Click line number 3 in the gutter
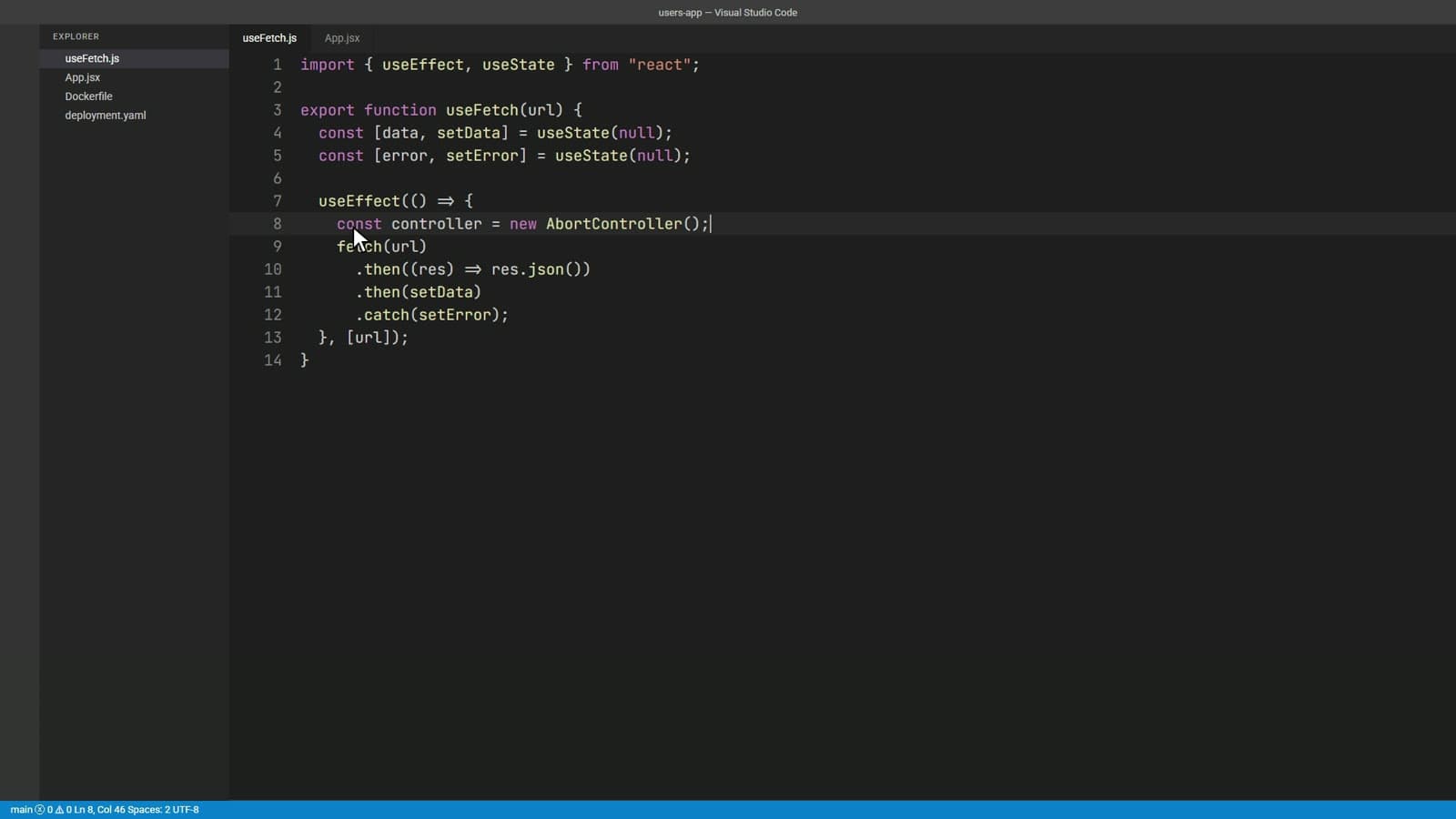 [278, 110]
